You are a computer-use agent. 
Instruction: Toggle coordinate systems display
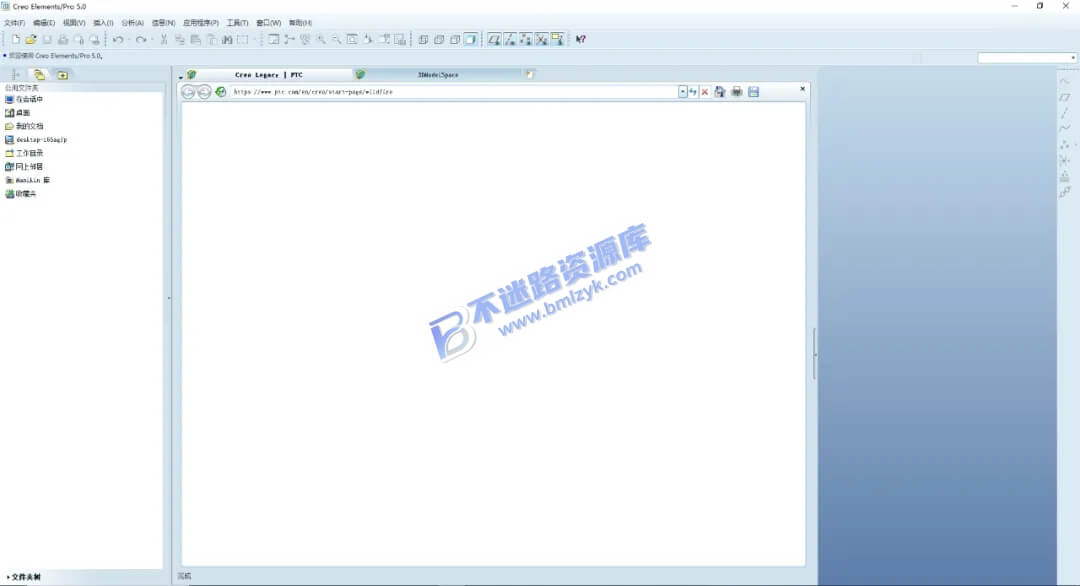tap(541, 39)
